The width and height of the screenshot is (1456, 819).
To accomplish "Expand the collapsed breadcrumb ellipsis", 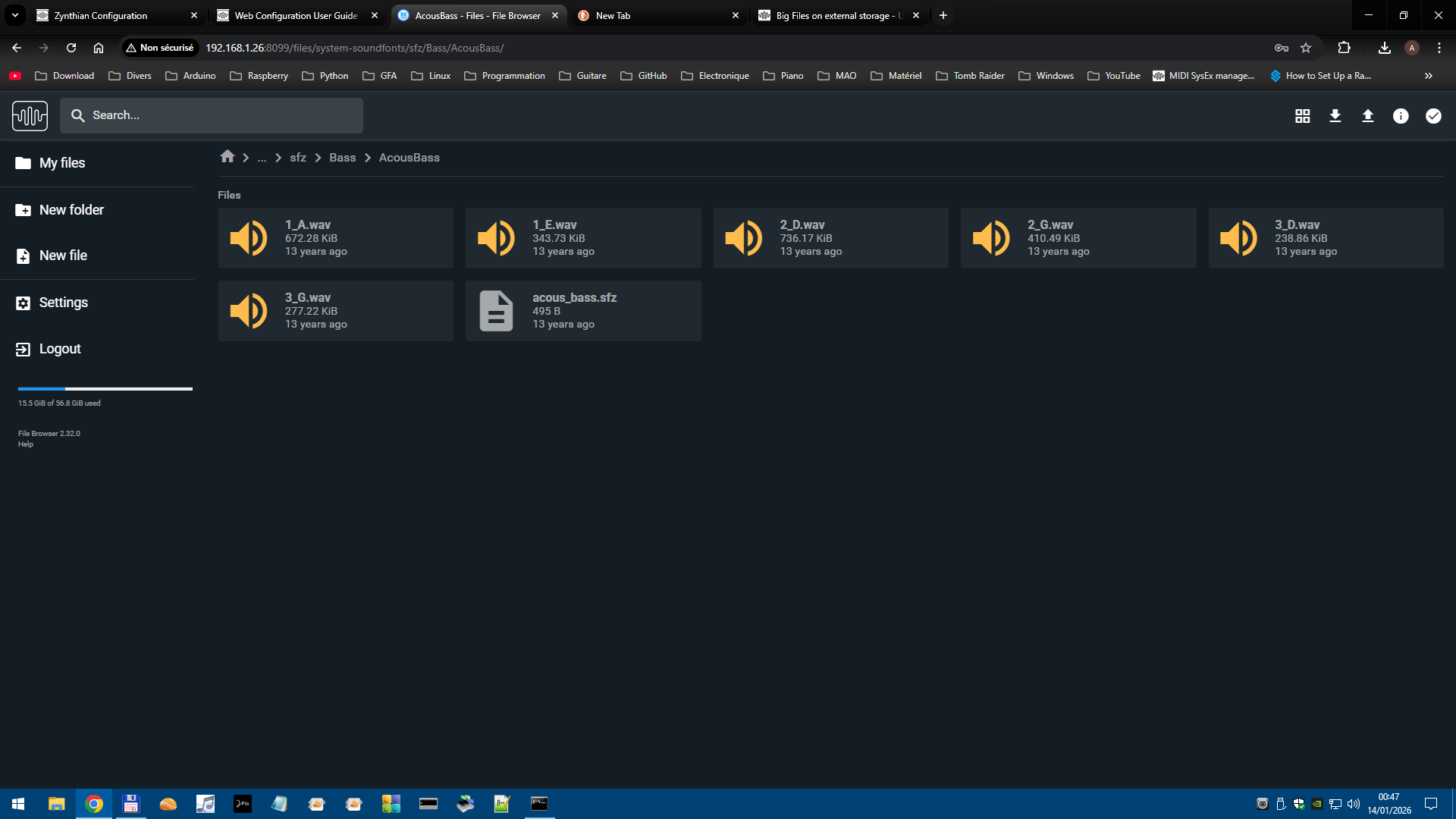I will 262,158.
